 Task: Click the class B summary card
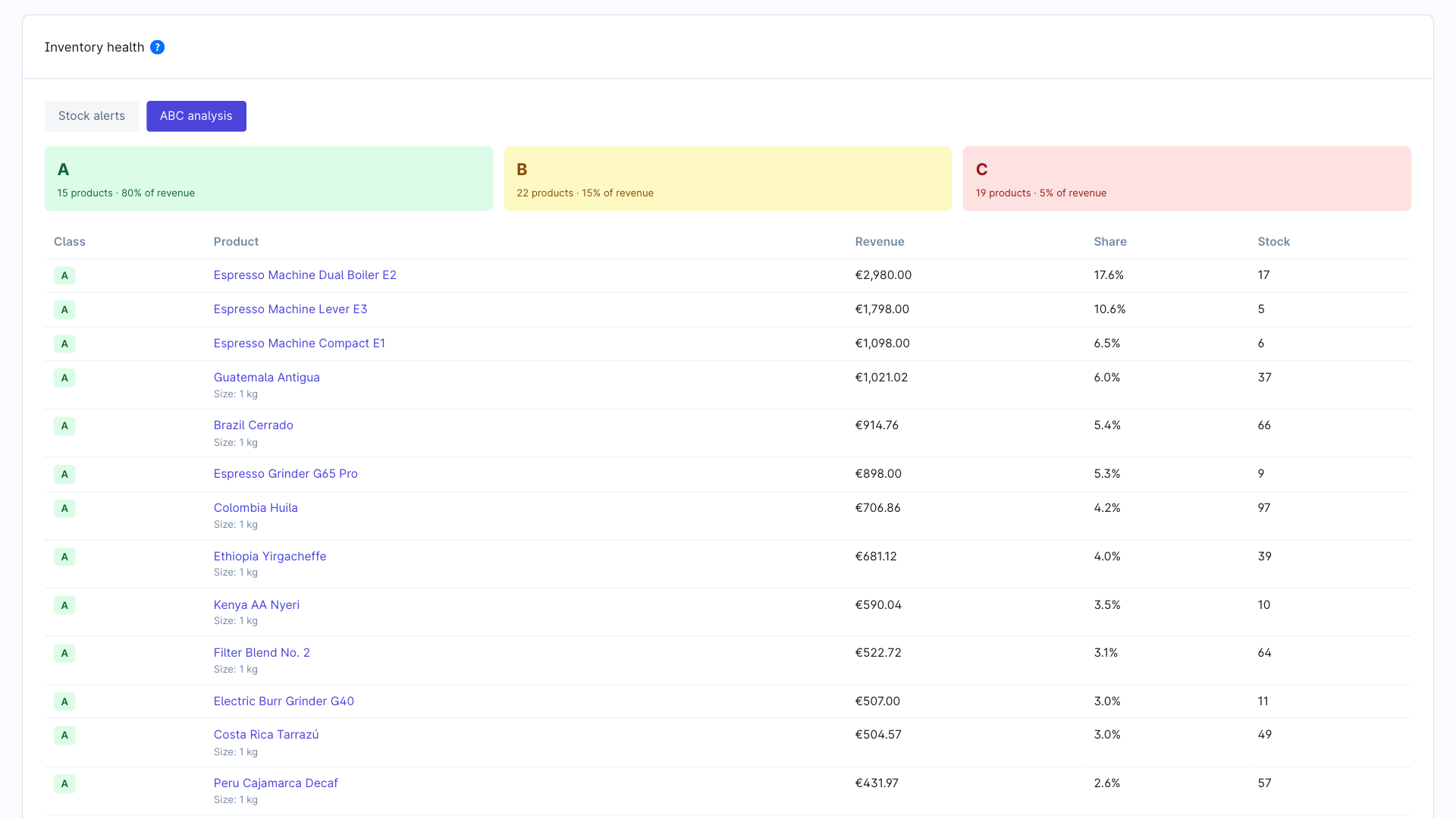point(728,178)
